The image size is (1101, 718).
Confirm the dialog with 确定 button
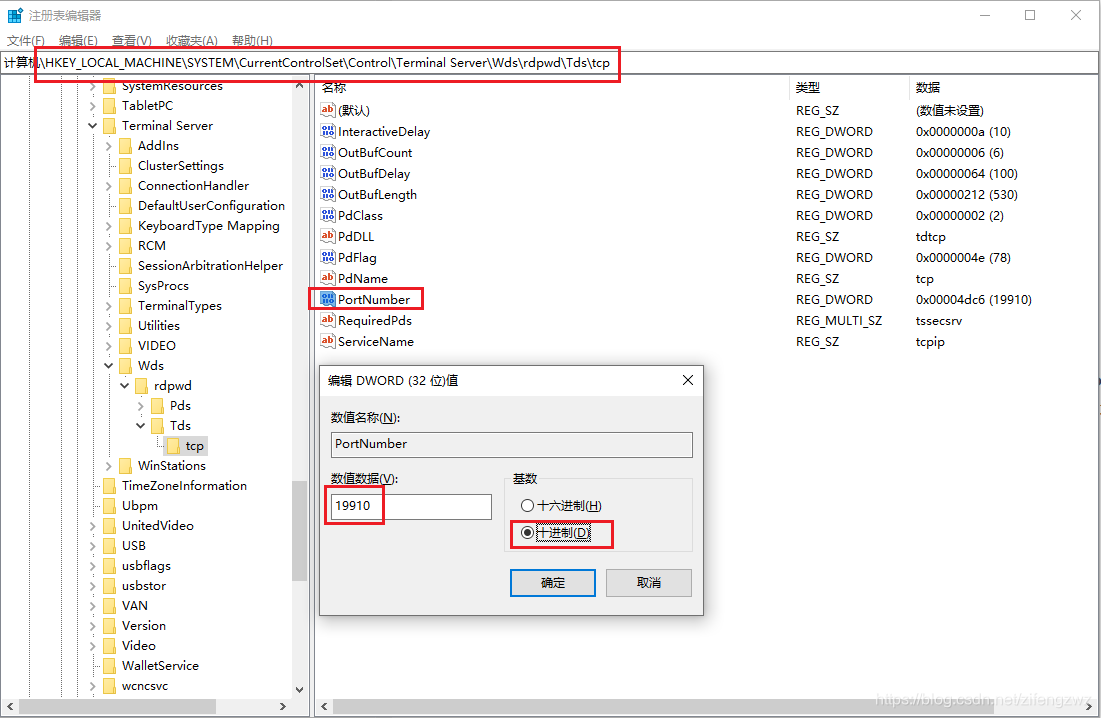coord(553,583)
